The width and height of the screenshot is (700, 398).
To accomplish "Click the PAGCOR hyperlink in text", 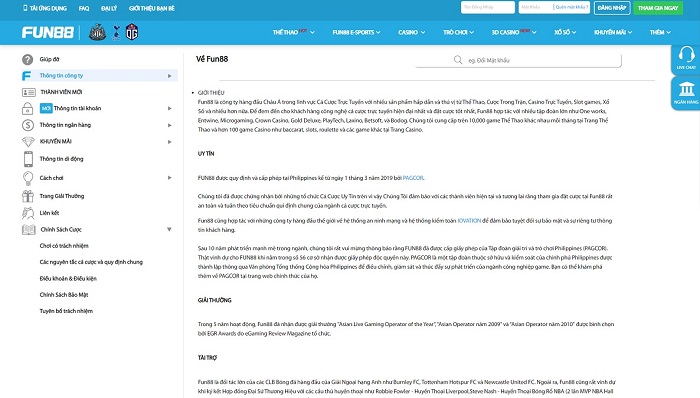I will (413, 178).
